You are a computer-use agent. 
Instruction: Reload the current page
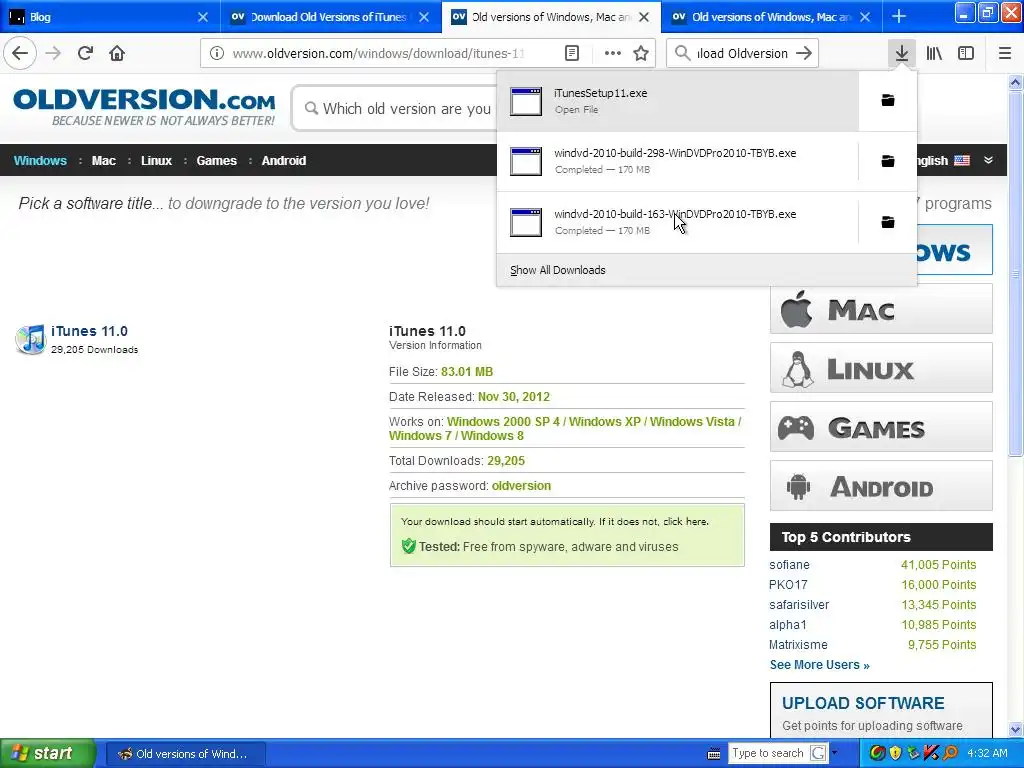85,53
